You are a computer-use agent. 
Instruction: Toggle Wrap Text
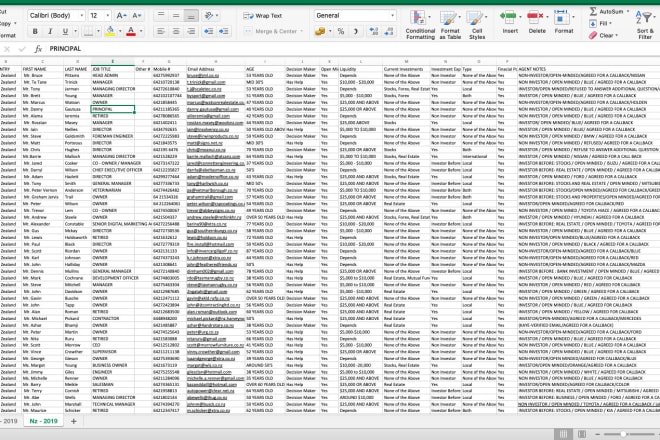(x=263, y=16)
